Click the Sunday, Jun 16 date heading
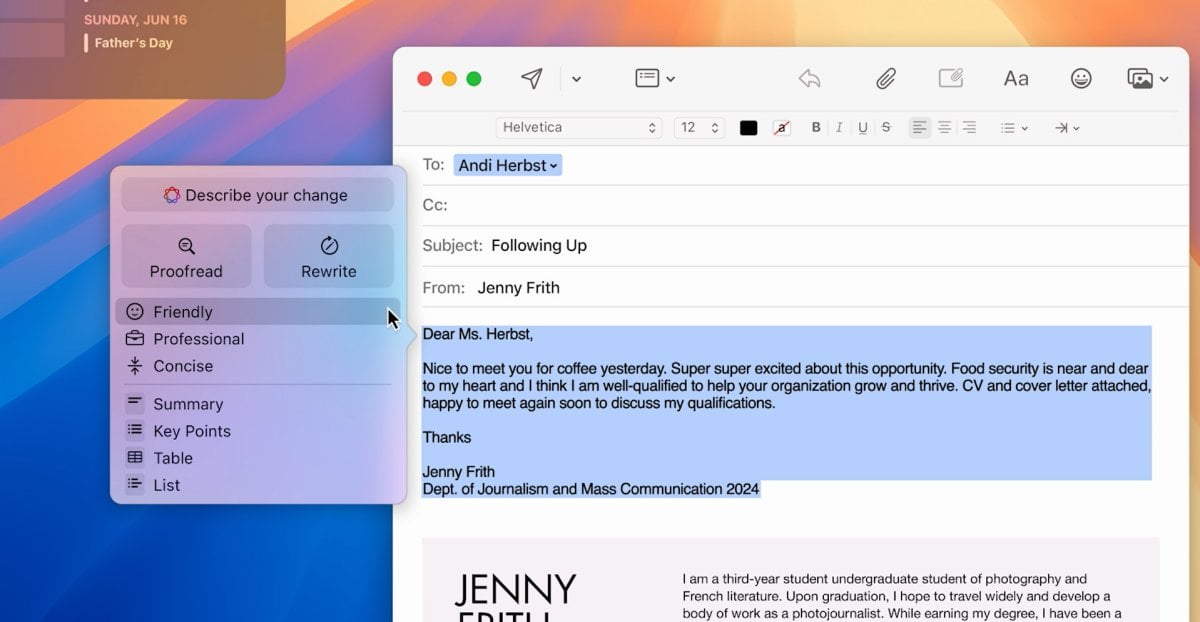Viewport: 1200px width, 622px height. 135,20
